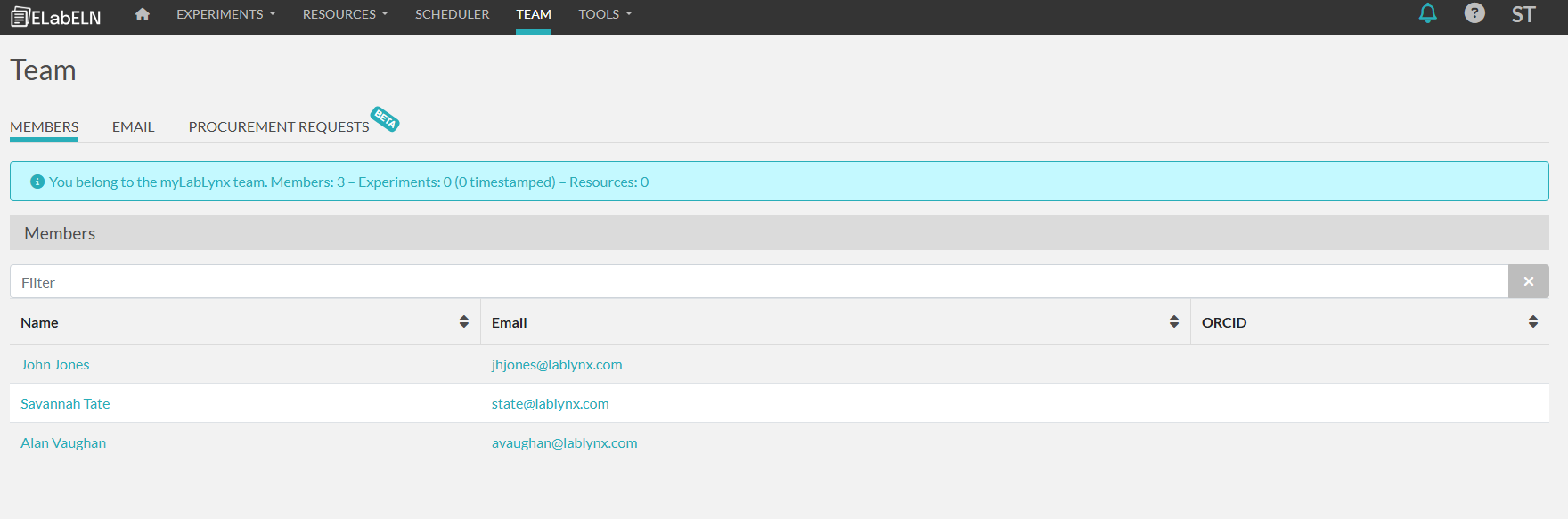Viewport: 1568px width, 519px height.
Task: Sort members by Name column arrows
Action: pos(463,322)
